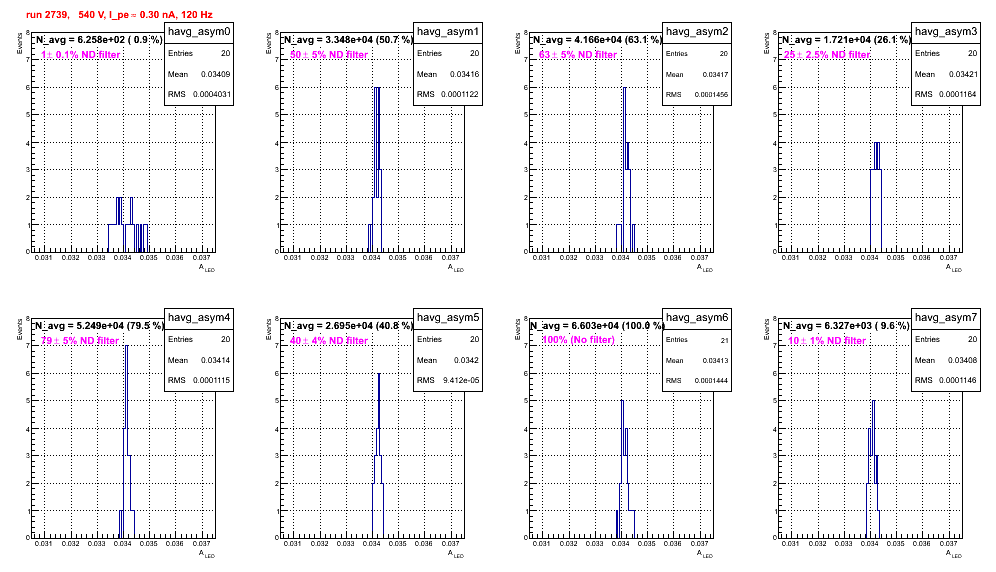Click the N_avg = 6.603e+04 label
The height and width of the screenshot is (572, 996).
[x=597, y=325]
